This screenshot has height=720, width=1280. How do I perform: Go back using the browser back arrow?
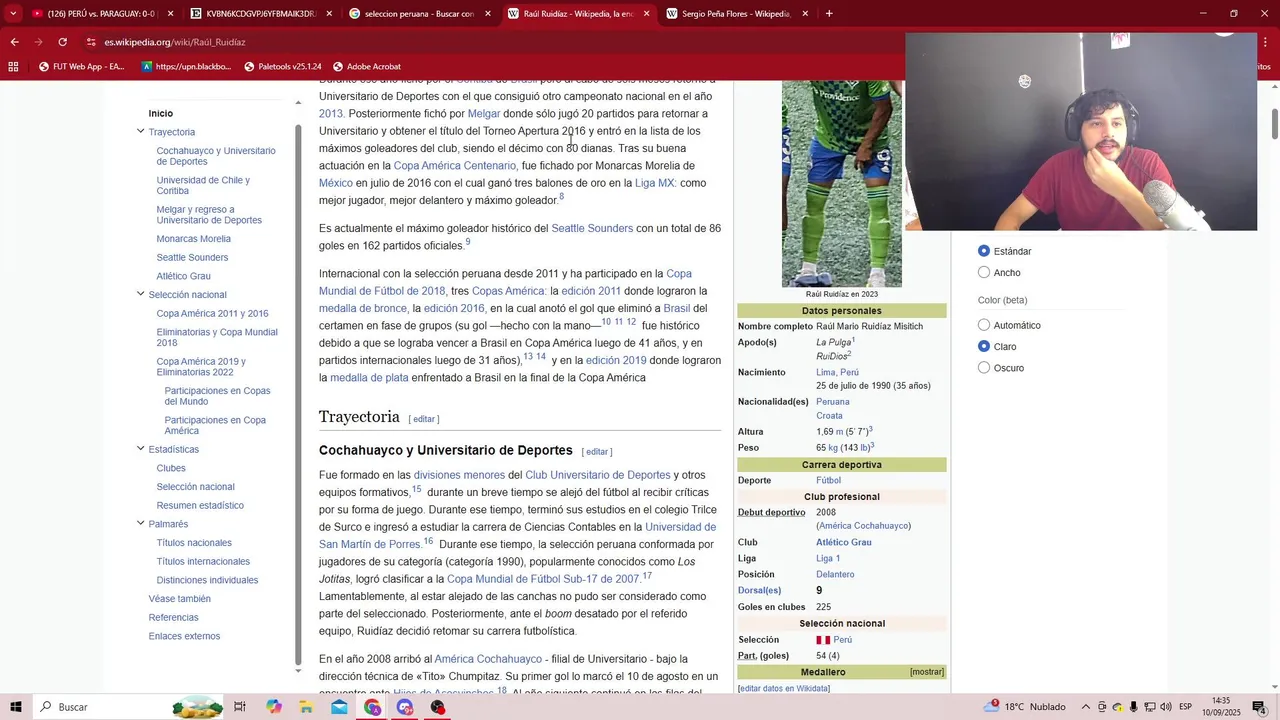pos(14,42)
